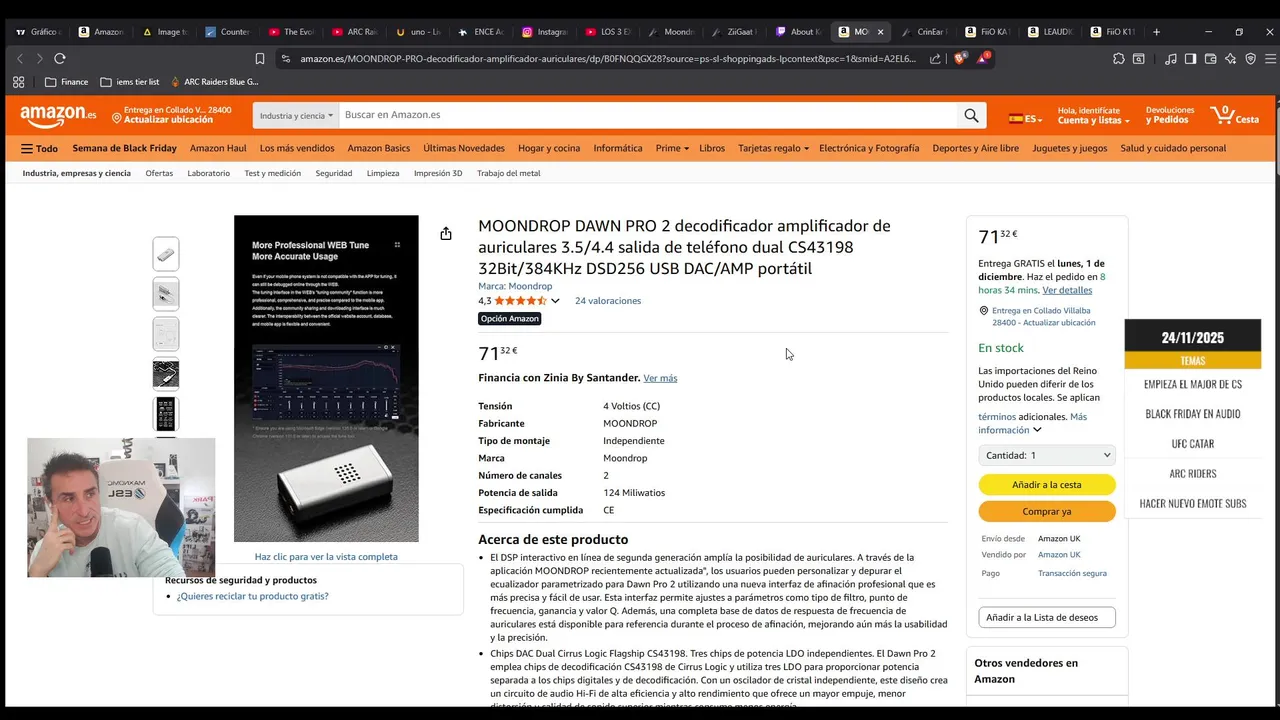
Task: Expand the Industria y ciencia search category dropdown
Action: 296,116
